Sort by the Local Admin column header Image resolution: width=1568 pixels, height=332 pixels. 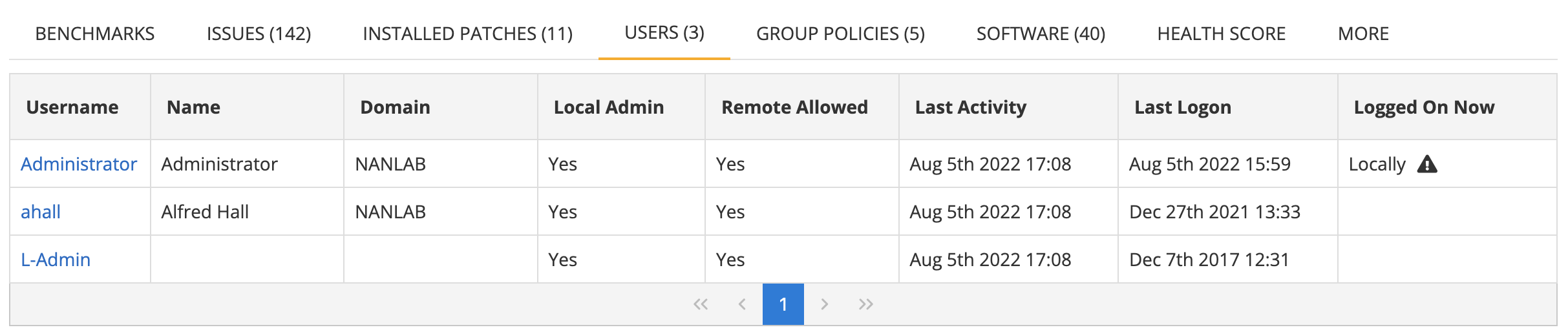point(608,107)
